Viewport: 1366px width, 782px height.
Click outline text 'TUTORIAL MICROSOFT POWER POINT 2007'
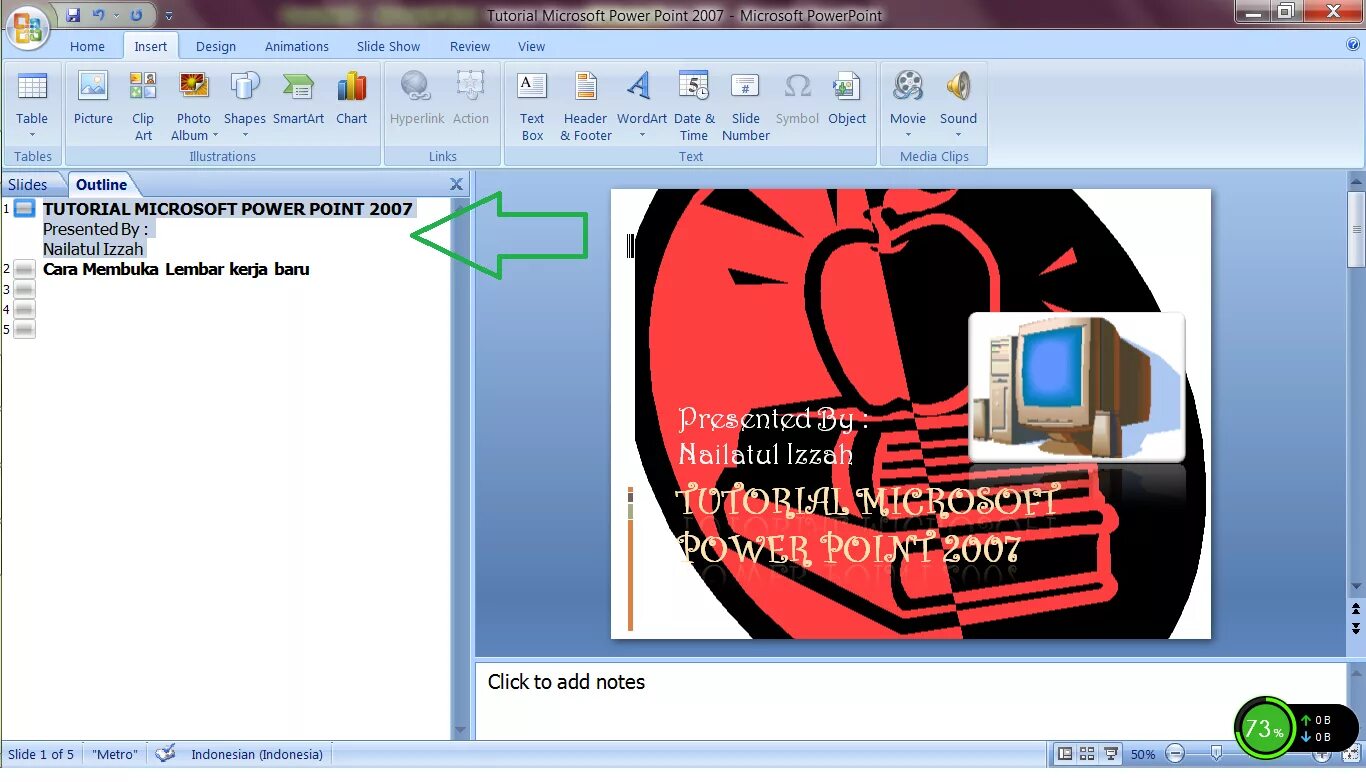(228, 209)
